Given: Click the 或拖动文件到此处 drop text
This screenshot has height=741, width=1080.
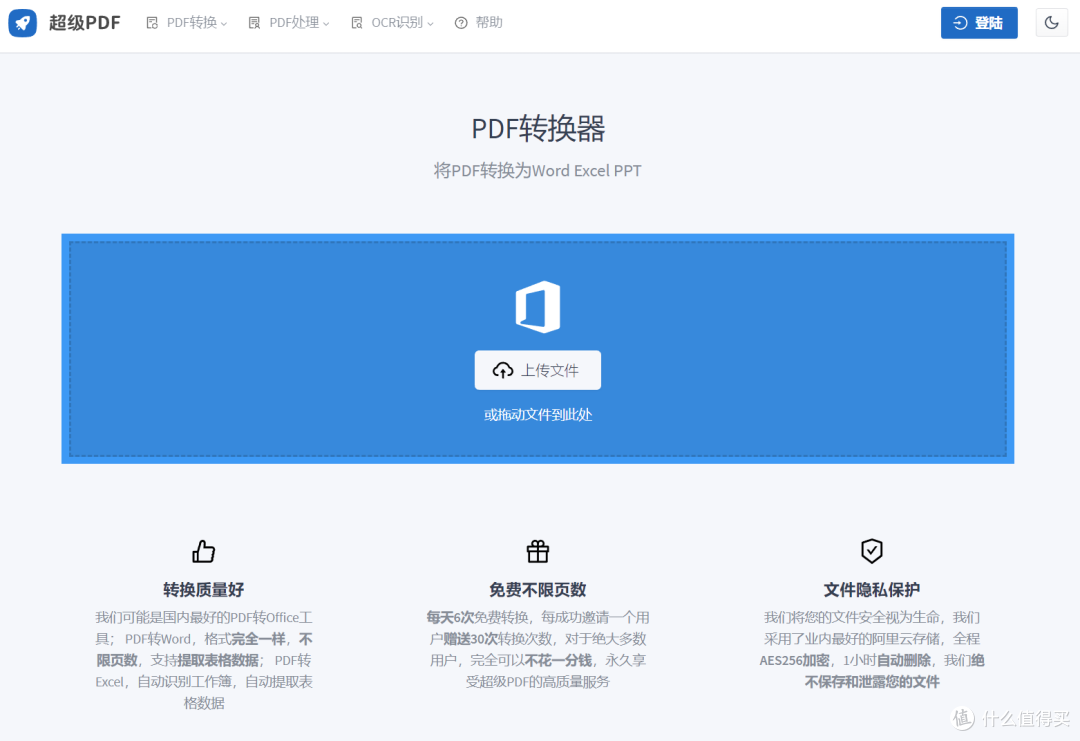Looking at the screenshot, I should (x=538, y=415).
